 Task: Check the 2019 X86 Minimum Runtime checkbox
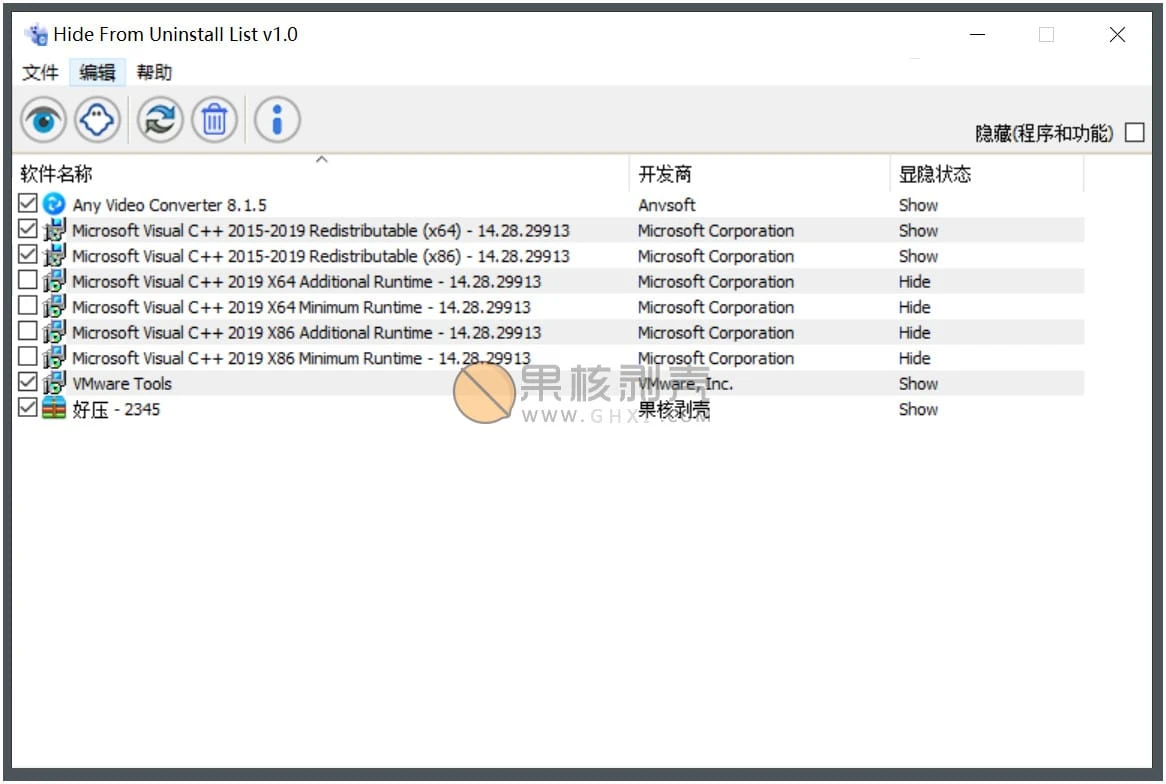(28, 356)
